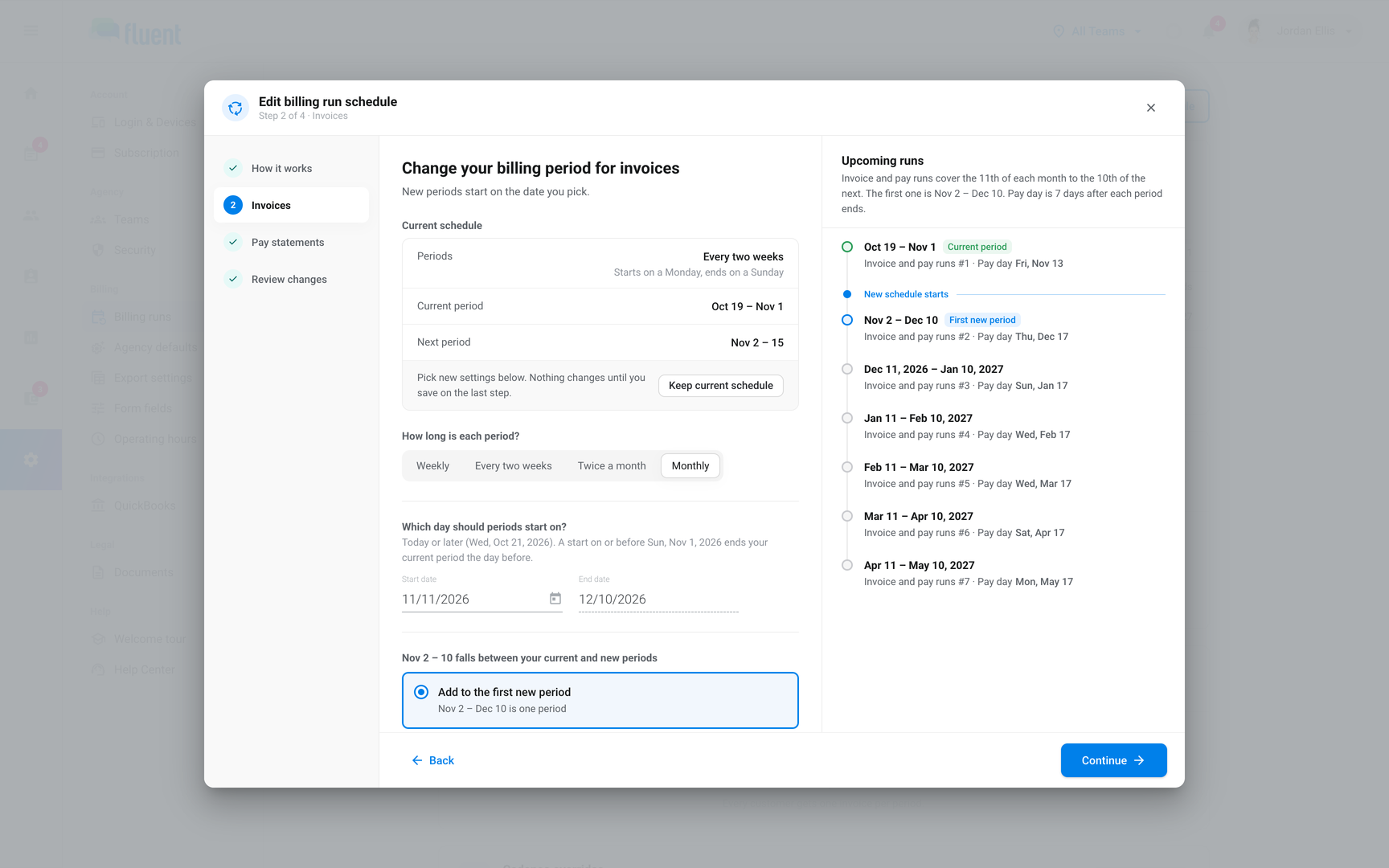Jump to the Review changes step

tap(292, 280)
